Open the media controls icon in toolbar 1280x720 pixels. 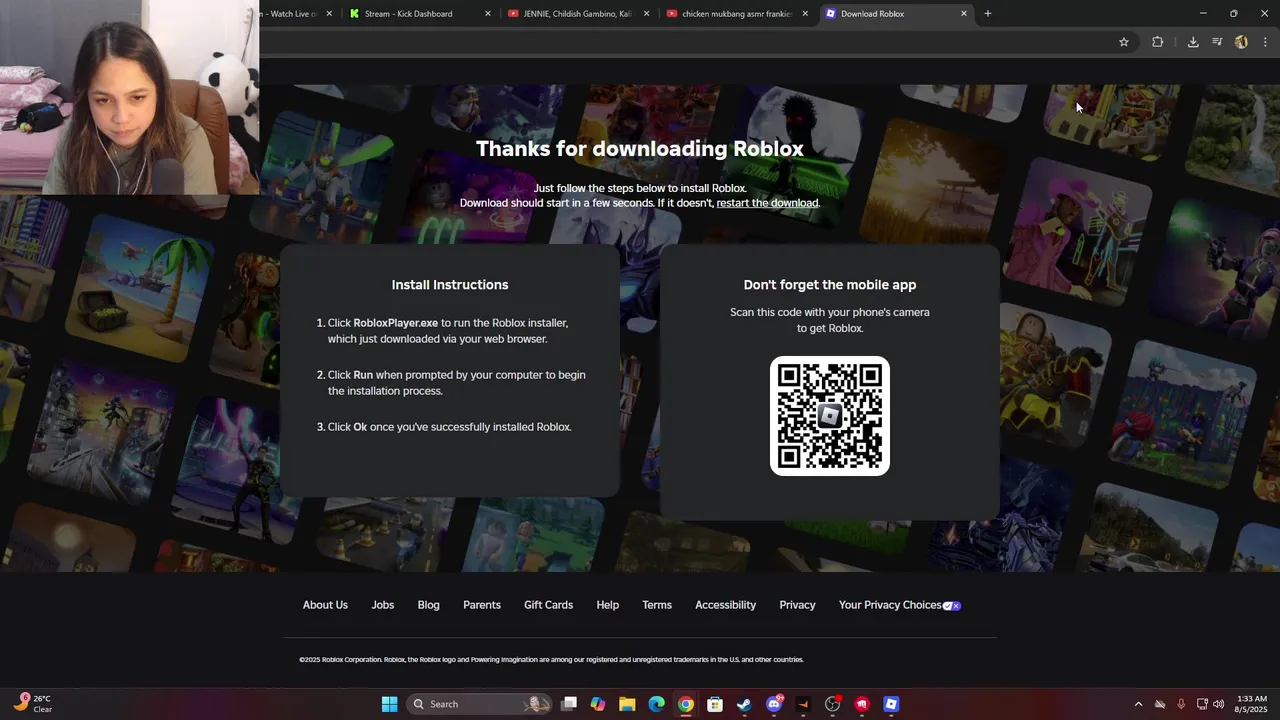[x=1217, y=42]
